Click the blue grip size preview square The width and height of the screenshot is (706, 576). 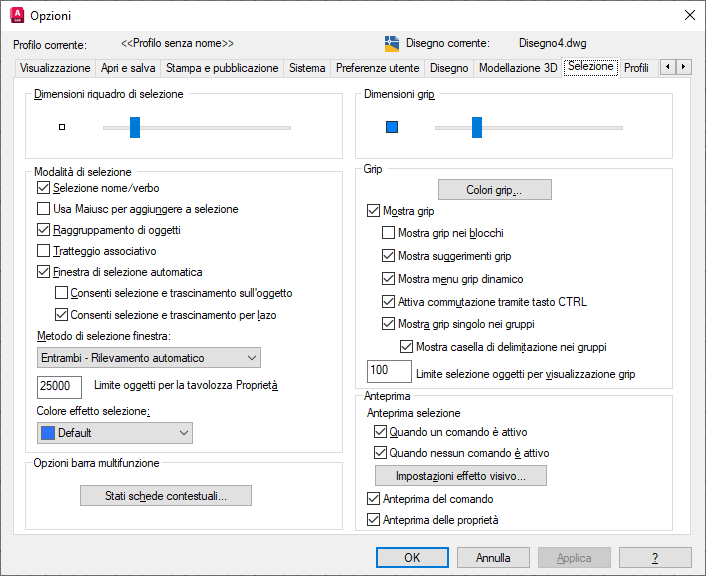click(392, 127)
